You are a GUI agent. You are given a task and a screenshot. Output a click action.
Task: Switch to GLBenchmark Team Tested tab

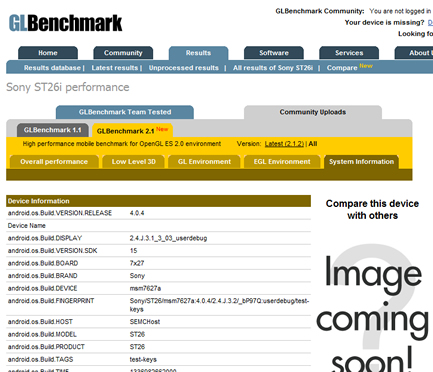125,112
